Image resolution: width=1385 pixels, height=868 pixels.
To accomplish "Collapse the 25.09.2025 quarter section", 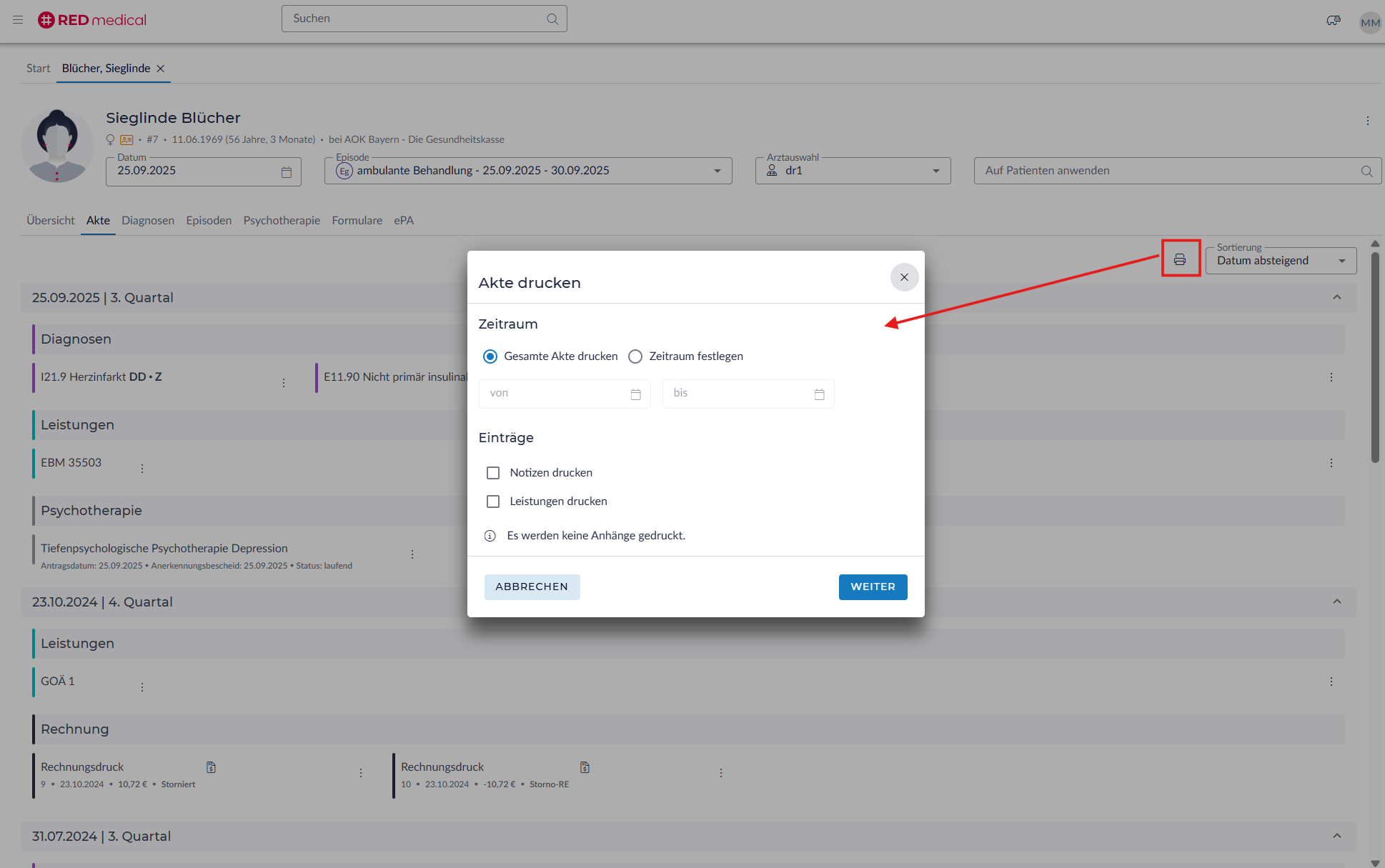I will point(1336,297).
